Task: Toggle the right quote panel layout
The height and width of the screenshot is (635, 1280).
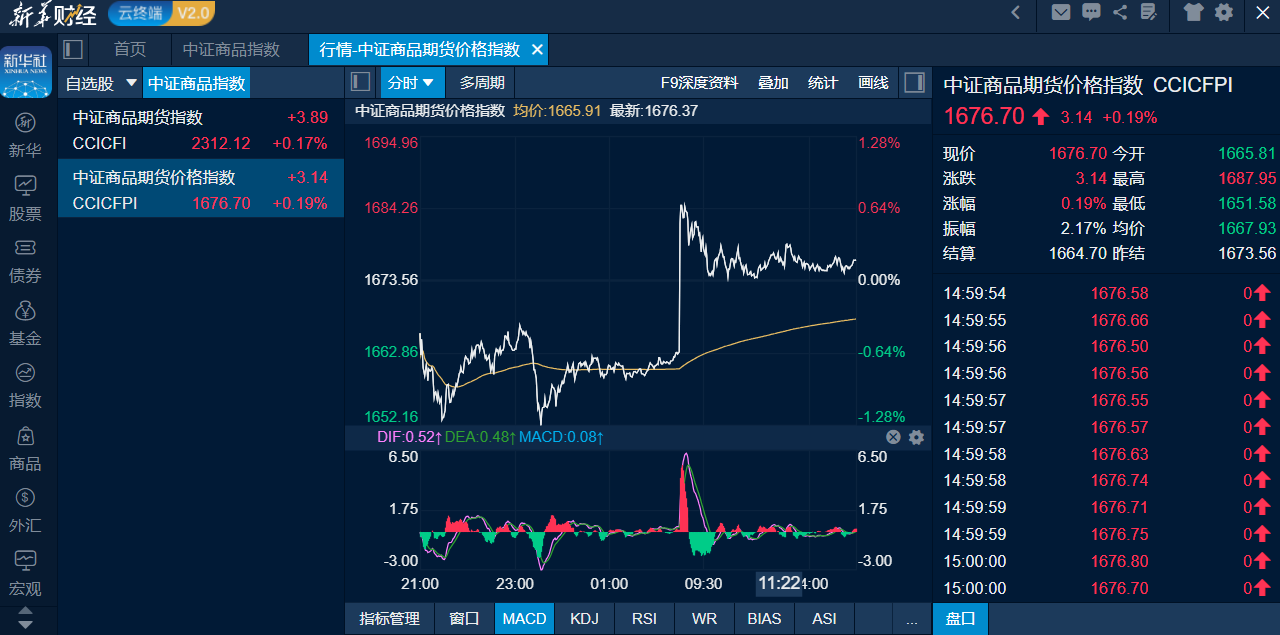Action: click(913, 82)
